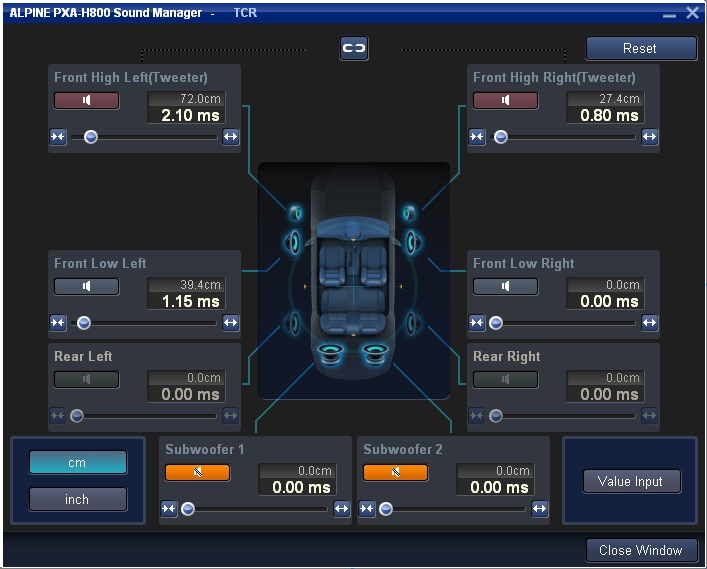Click the Rear Left slider handle
The width and height of the screenshot is (707, 569).
pyautogui.click(x=77, y=416)
